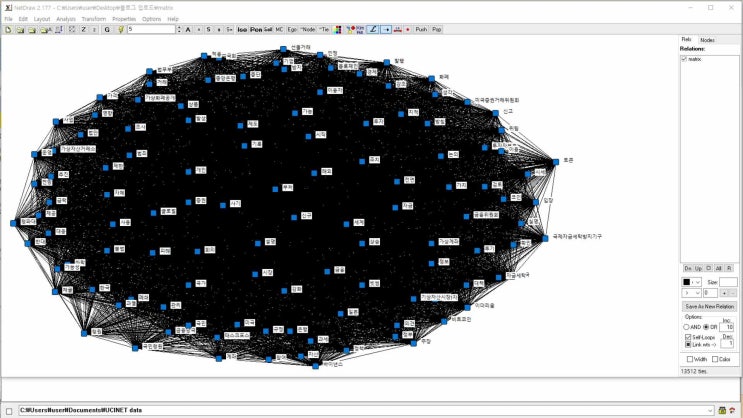Click the toolbar value field showing 5
The height and width of the screenshot is (418, 743).
[152, 29]
